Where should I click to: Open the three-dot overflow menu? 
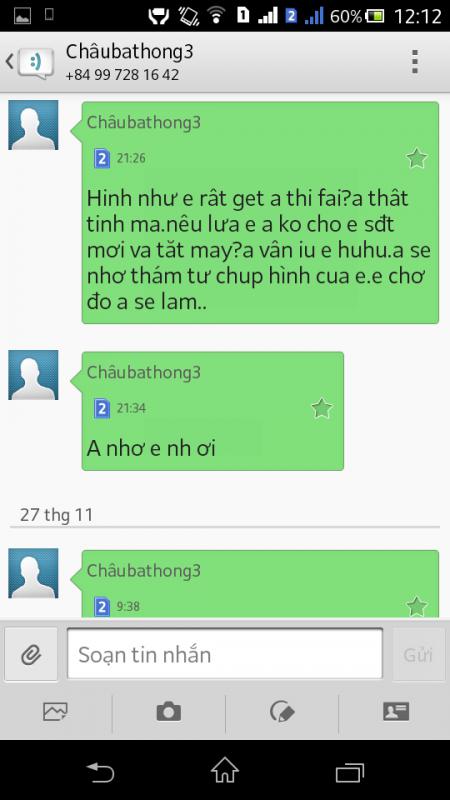point(415,62)
